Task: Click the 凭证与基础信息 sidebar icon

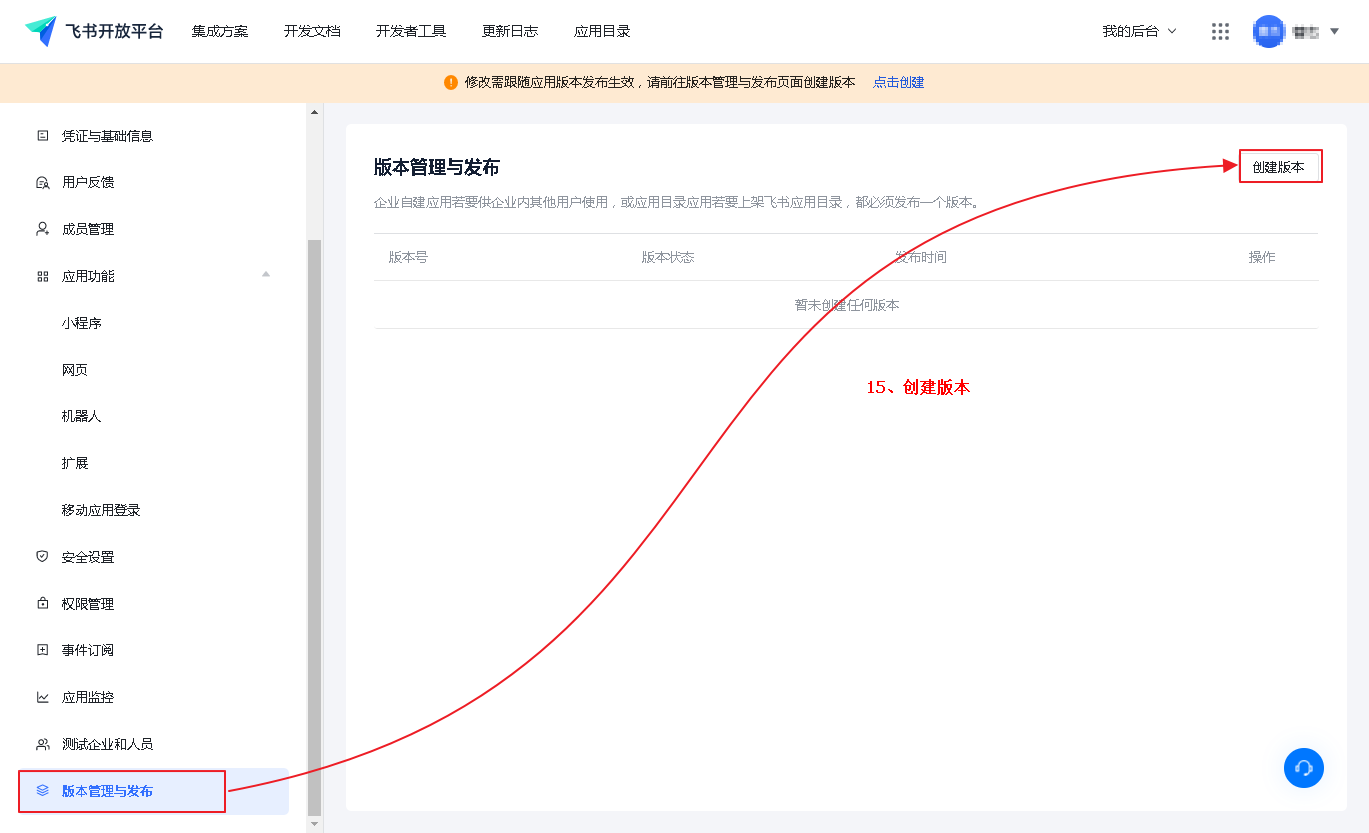Action: click(42, 136)
